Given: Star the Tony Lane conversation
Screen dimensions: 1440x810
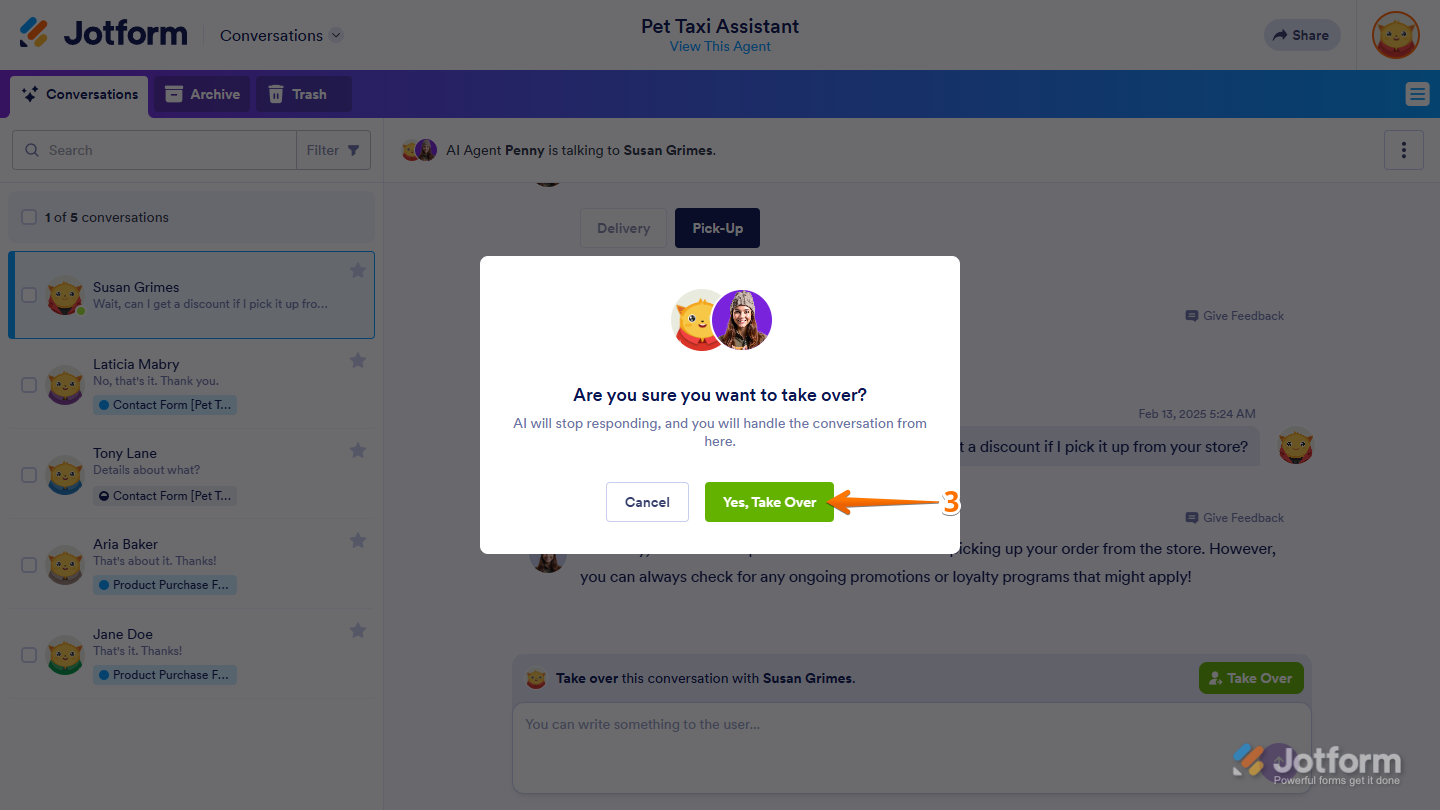Looking at the screenshot, I should coord(358,450).
